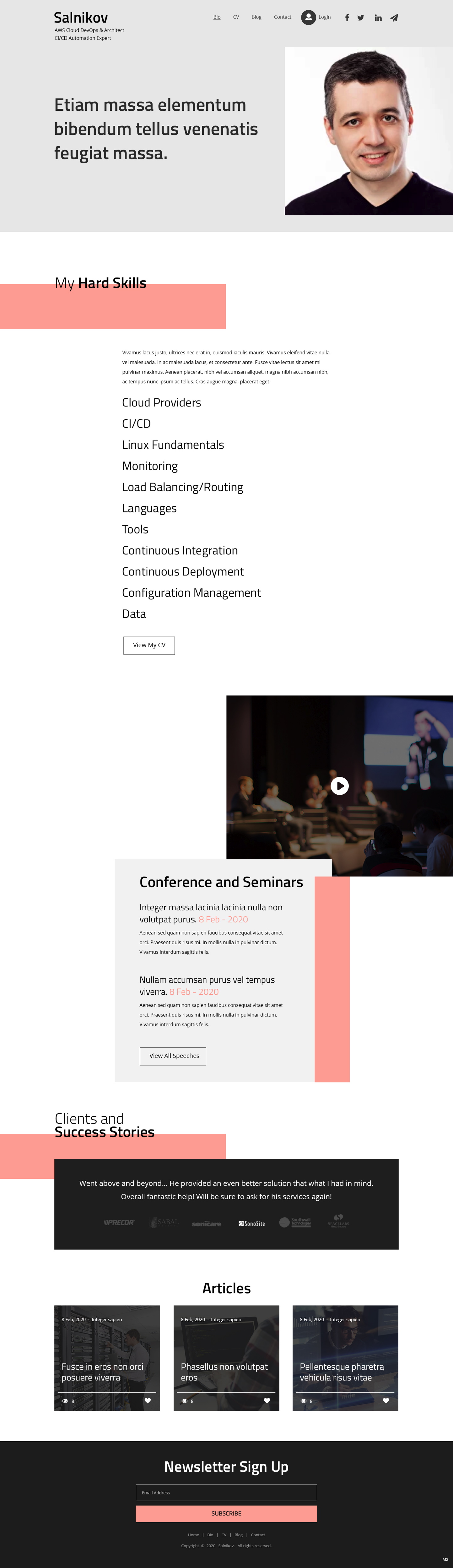Click the SonoSite client logo

252,1223
